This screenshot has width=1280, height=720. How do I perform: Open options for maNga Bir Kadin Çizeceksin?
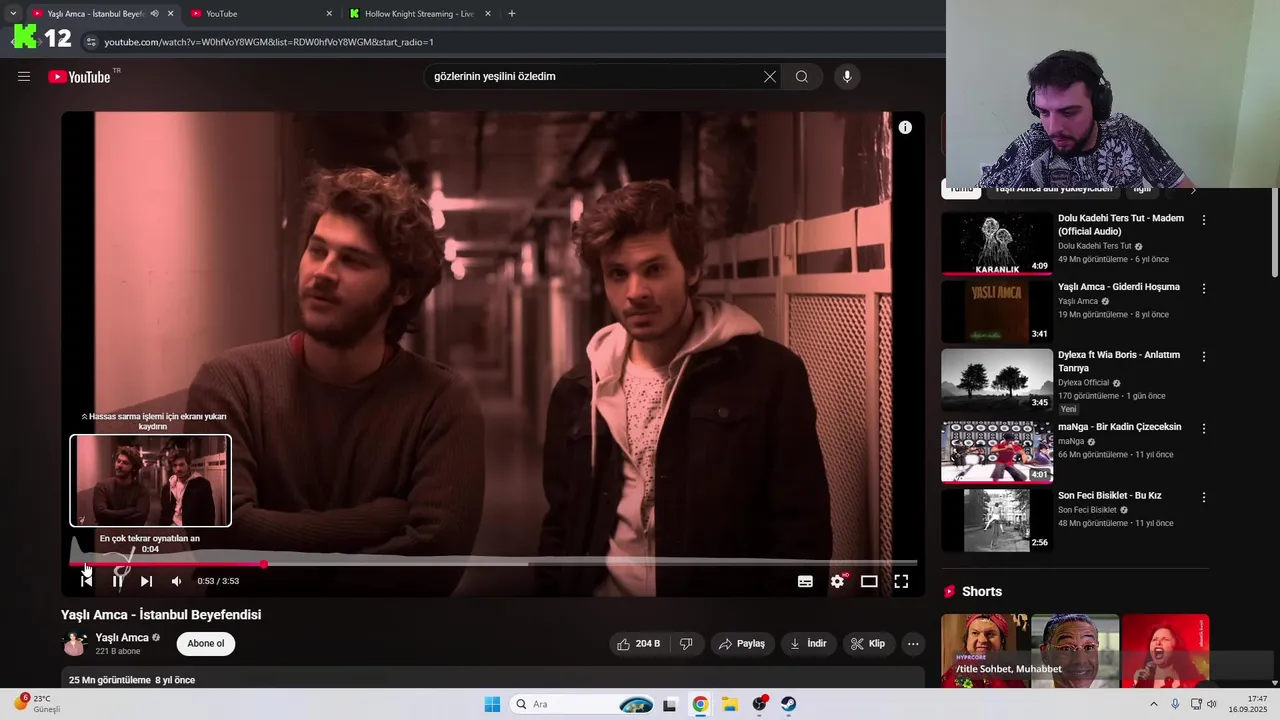coord(1204,428)
